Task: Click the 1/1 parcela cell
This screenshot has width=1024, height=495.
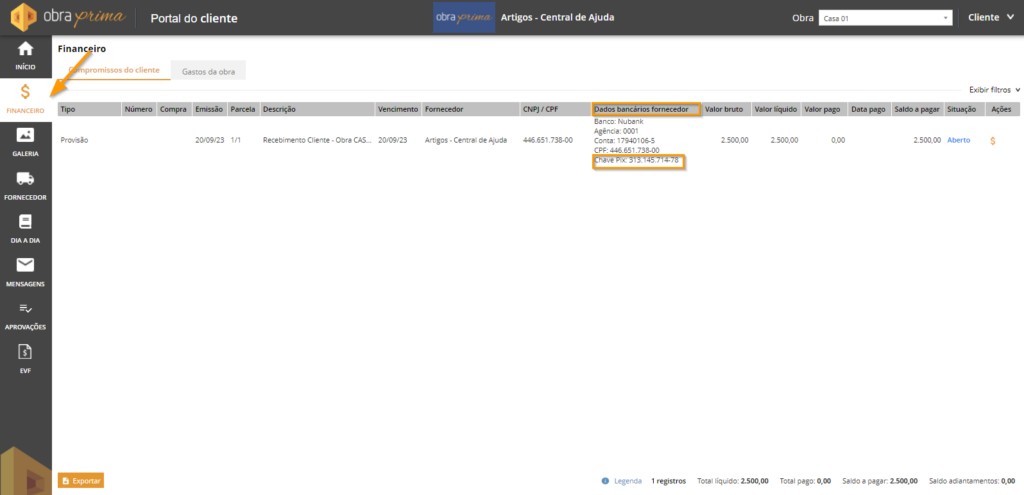Action: [236, 140]
